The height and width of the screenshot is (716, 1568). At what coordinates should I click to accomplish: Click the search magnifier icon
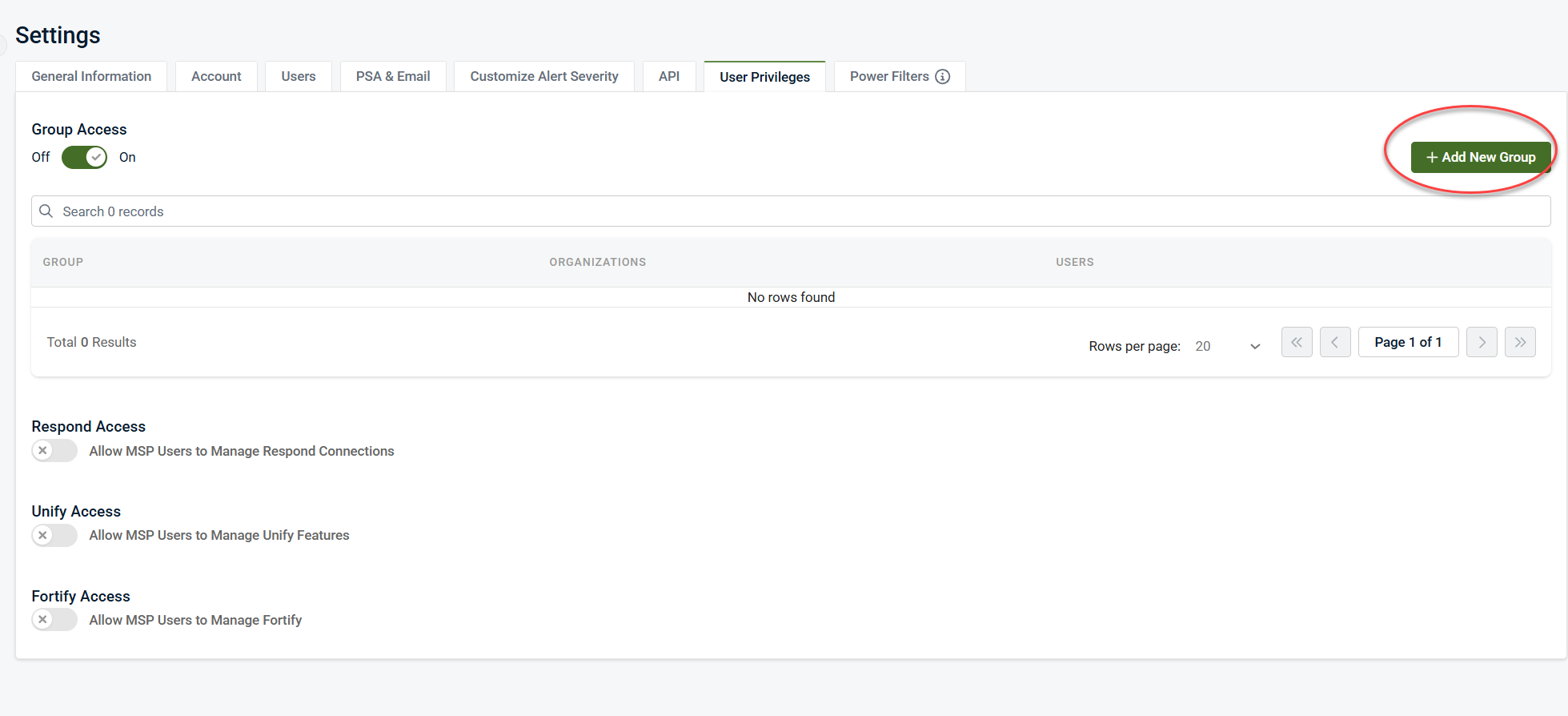[46, 211]
